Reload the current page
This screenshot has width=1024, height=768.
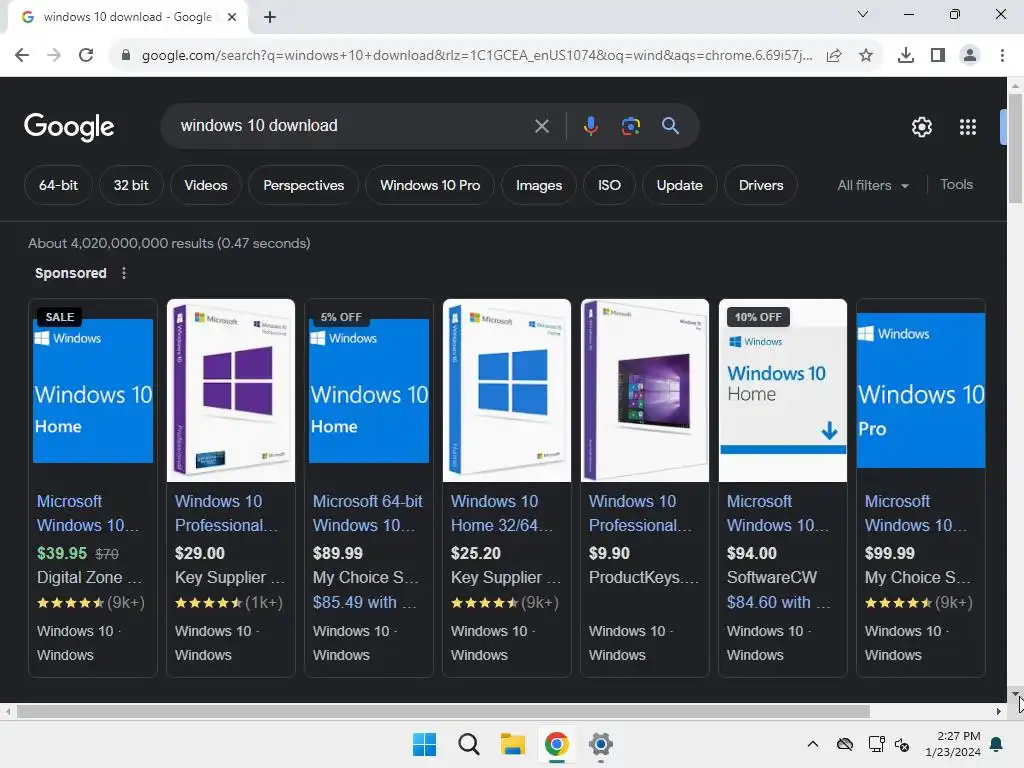(x=86, y=55)
